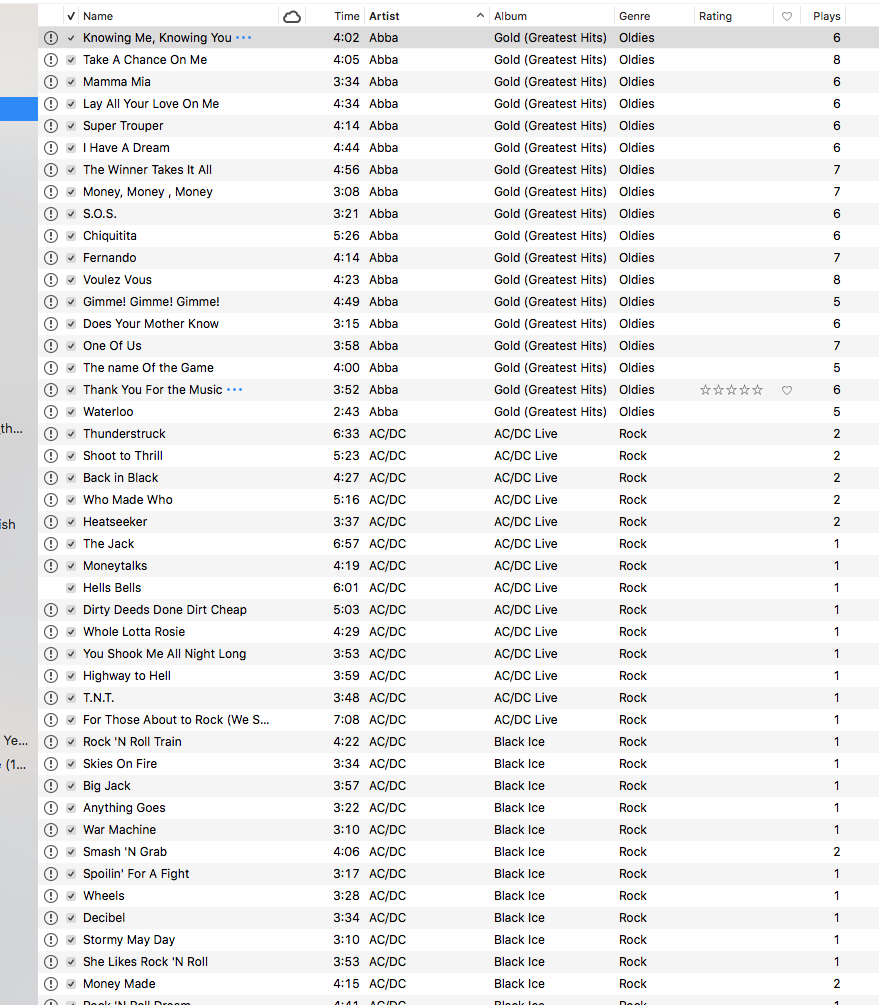Set a rating for Thank You For the Music
This screenshot has height=1005, width=879.
[732, 390]
